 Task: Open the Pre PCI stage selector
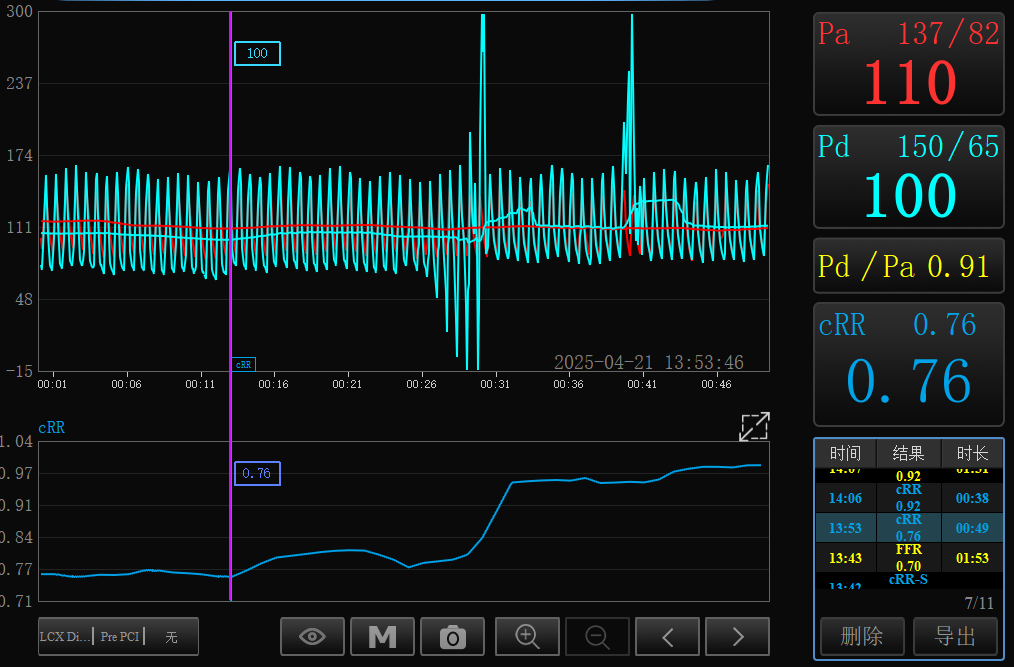120,637
